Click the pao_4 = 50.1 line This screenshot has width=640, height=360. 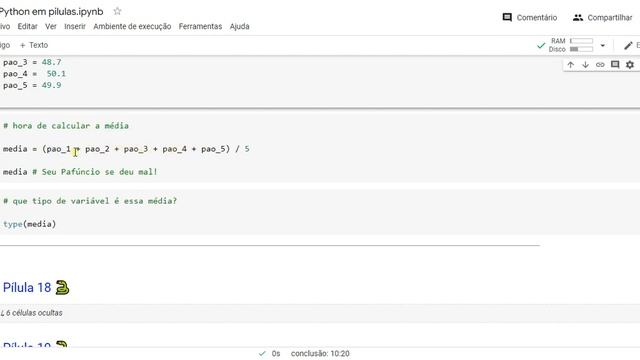click(34, 74)
